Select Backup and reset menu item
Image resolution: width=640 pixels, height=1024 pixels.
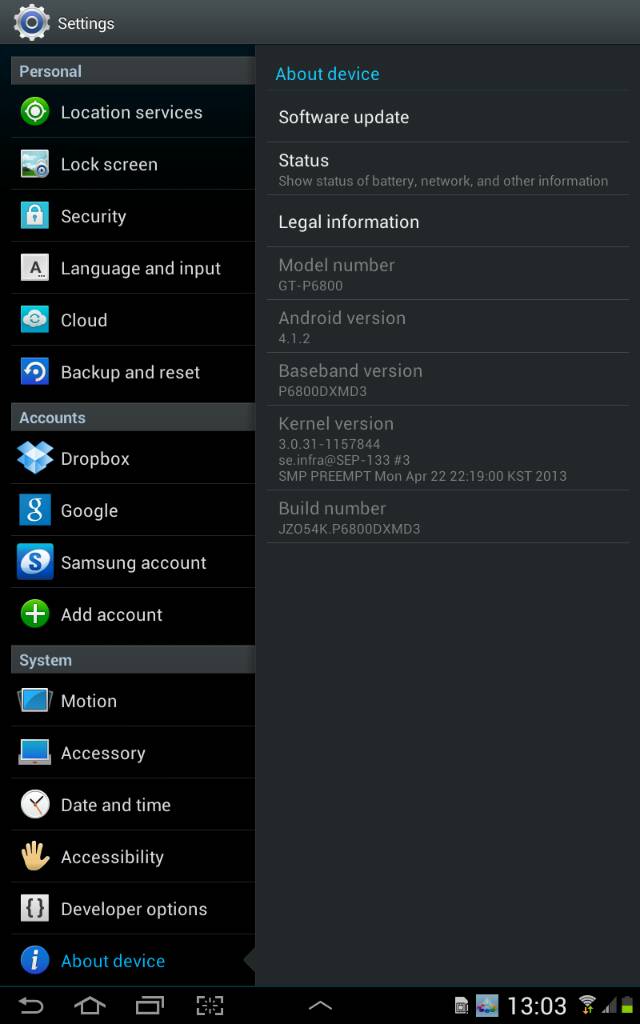tap(133, 372)
